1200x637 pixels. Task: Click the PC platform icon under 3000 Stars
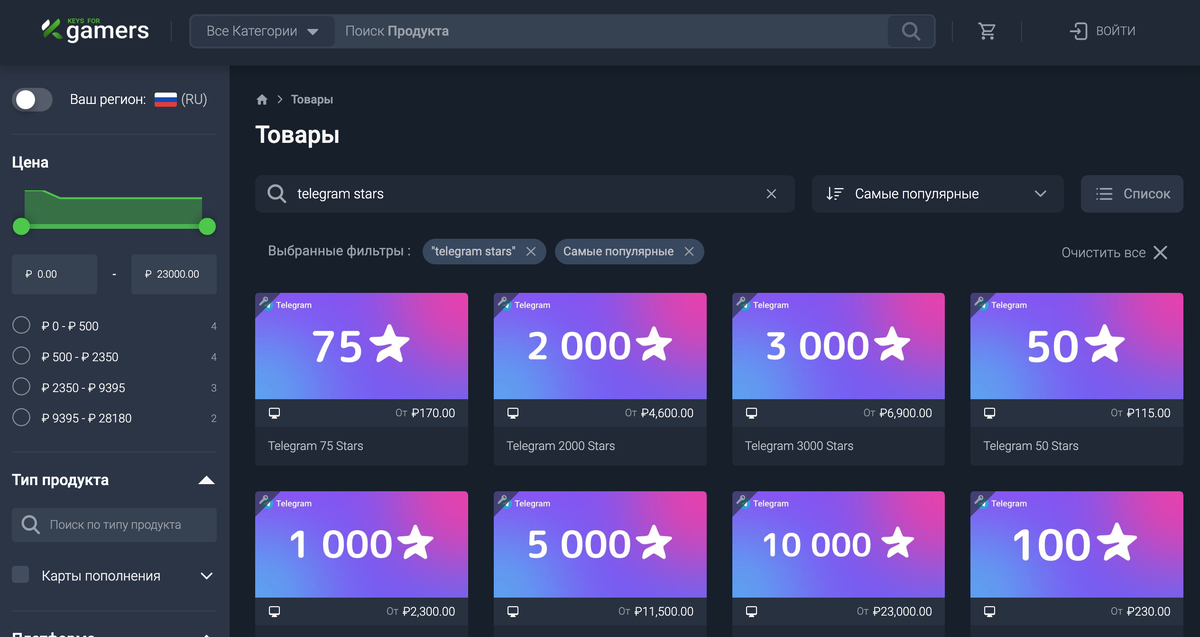[x=751, y=413]
